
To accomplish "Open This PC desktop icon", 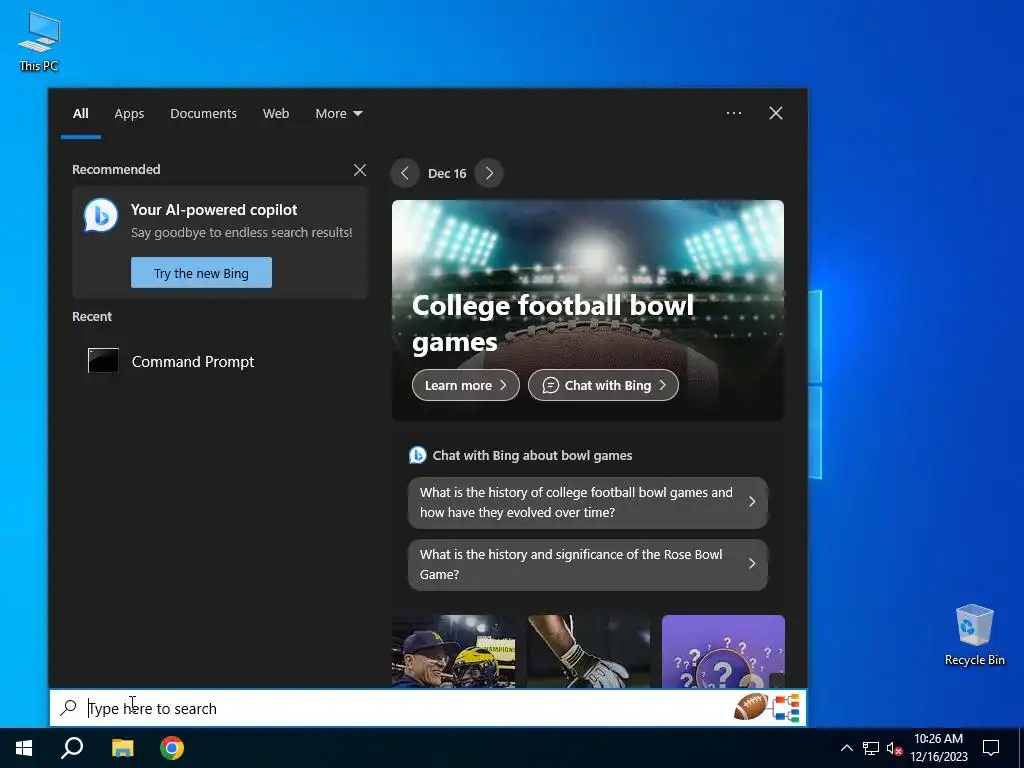I will (39, 41).
